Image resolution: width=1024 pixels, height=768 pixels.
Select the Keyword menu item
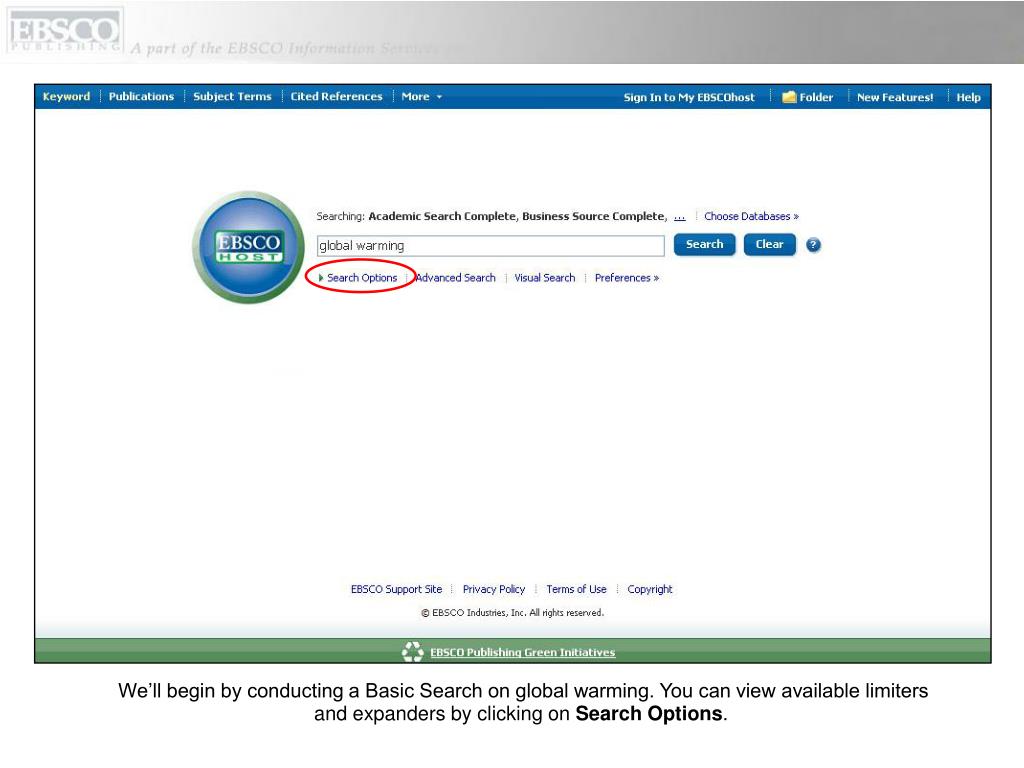click(66, 97)
